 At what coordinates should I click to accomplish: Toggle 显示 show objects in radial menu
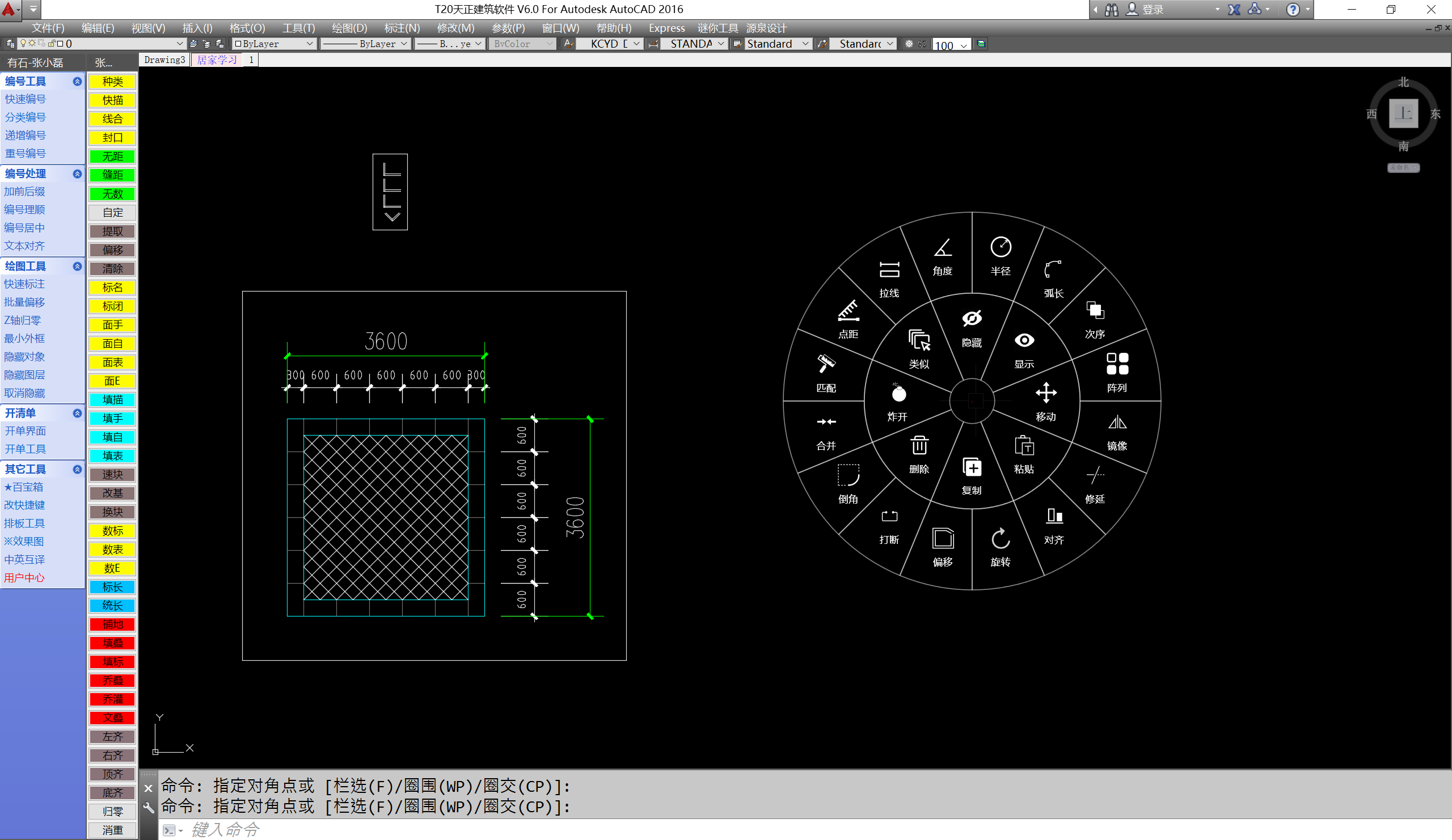pyautogui.click(x=1024, y=350)
